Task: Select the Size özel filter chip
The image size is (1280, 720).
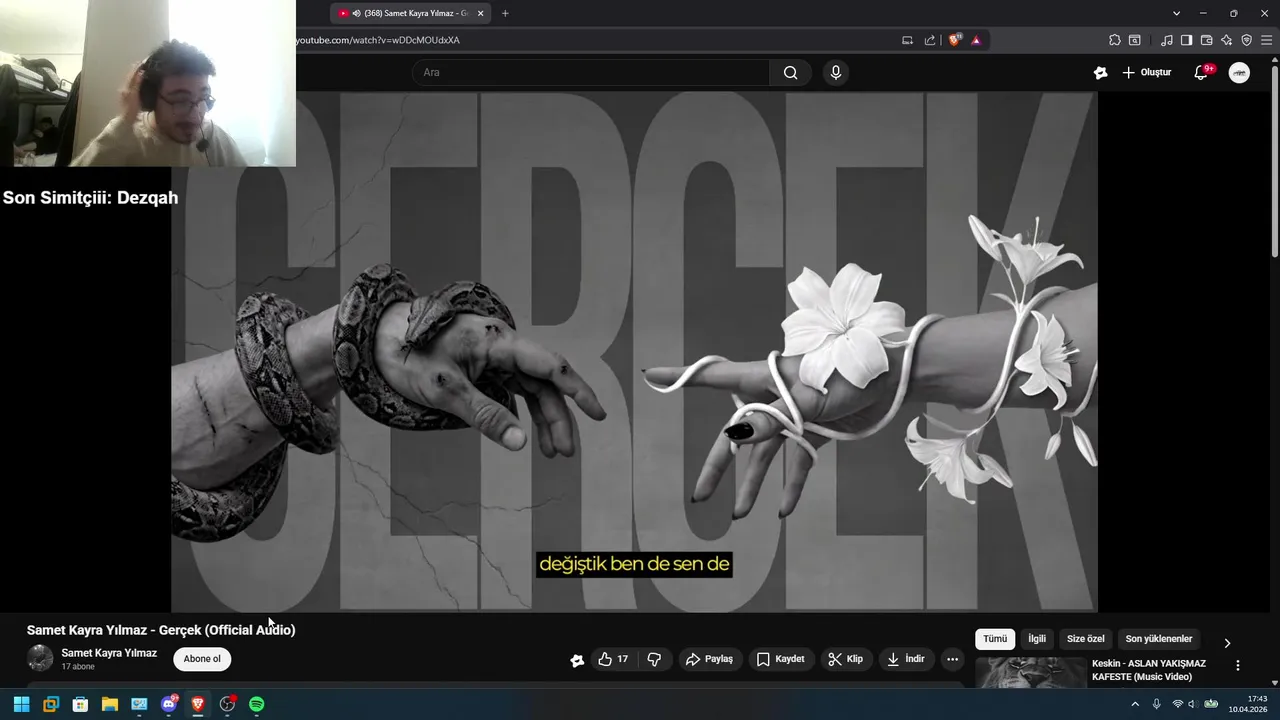Action: tap(1086, 639)
